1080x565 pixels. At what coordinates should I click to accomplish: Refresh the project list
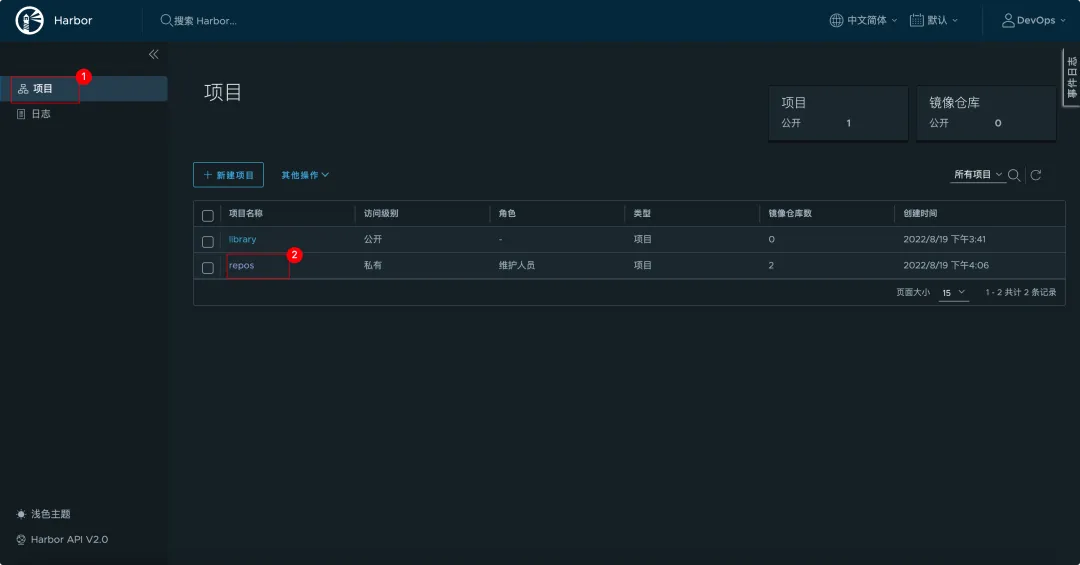point(1035,175)
